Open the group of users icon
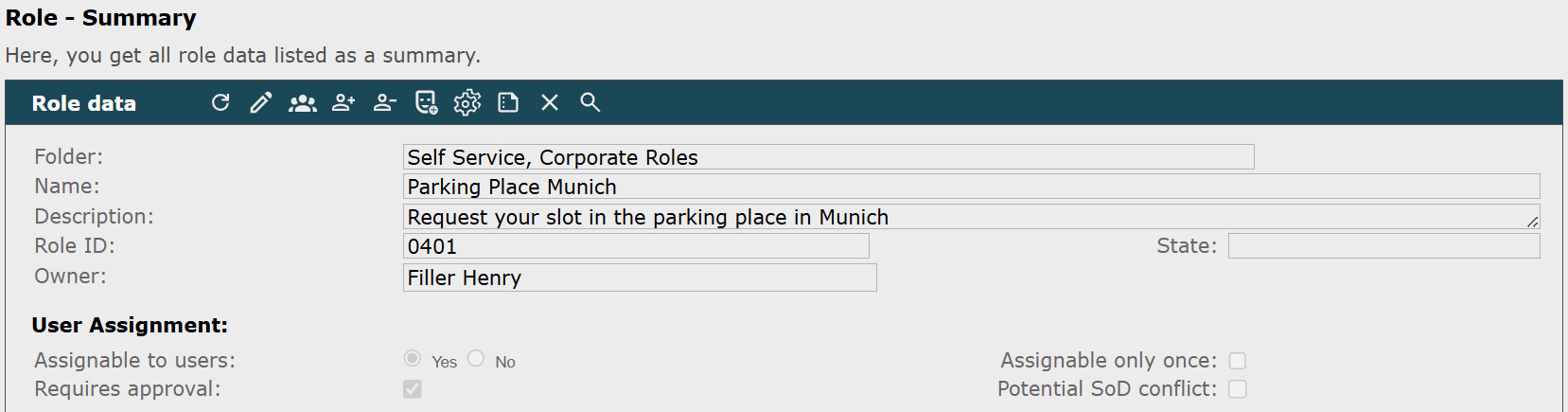 point(303,102)
